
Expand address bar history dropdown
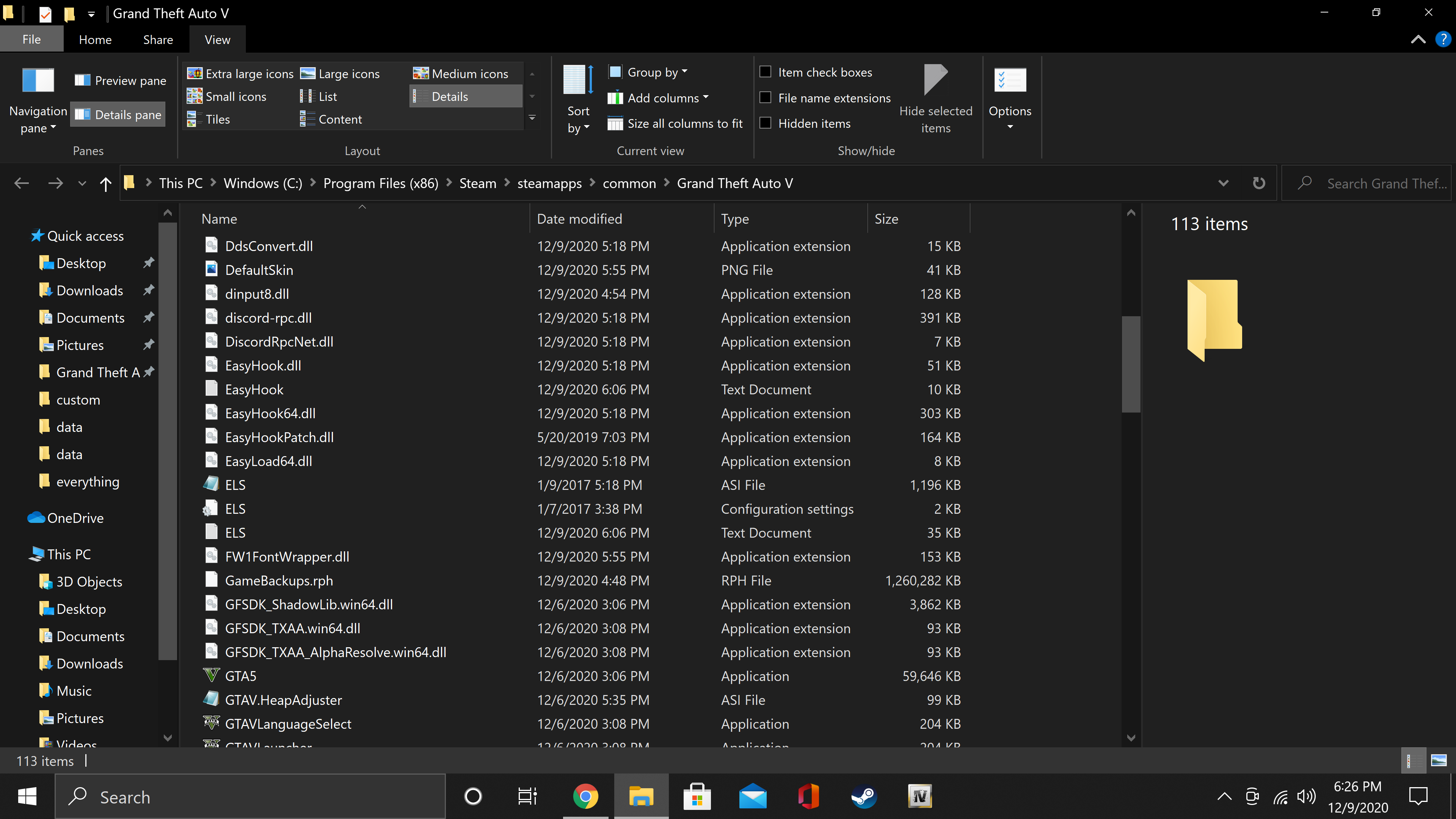pyautogui.click(x=1223, y=183)
